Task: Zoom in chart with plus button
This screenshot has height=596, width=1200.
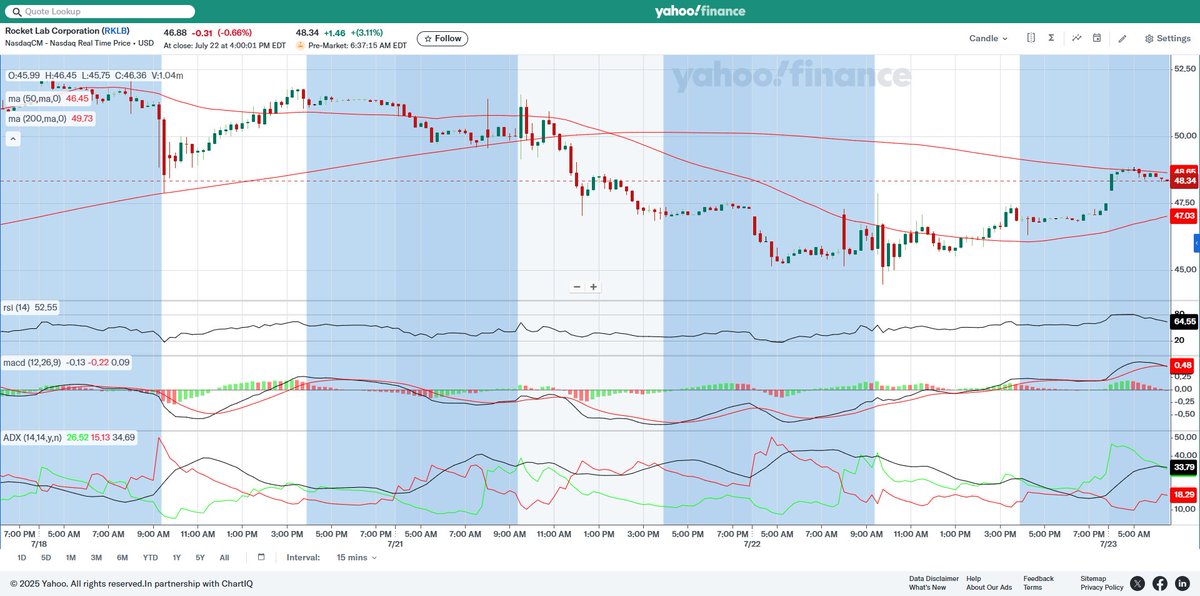Action: [x=593, y=287]
